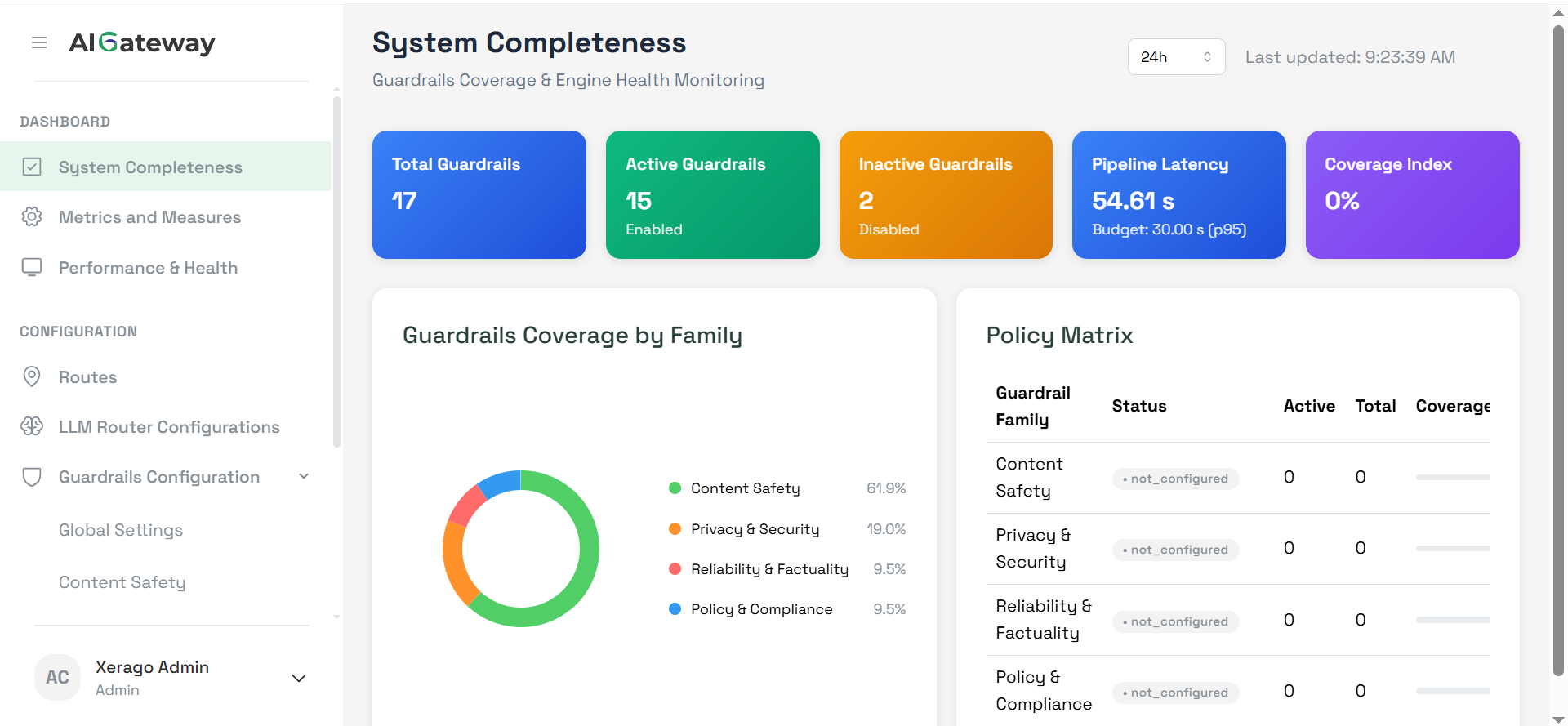The width and height of the screenshot is (1568, 726).
Task: Click the Active Guardrails summary card
Action: coord(712,194)
